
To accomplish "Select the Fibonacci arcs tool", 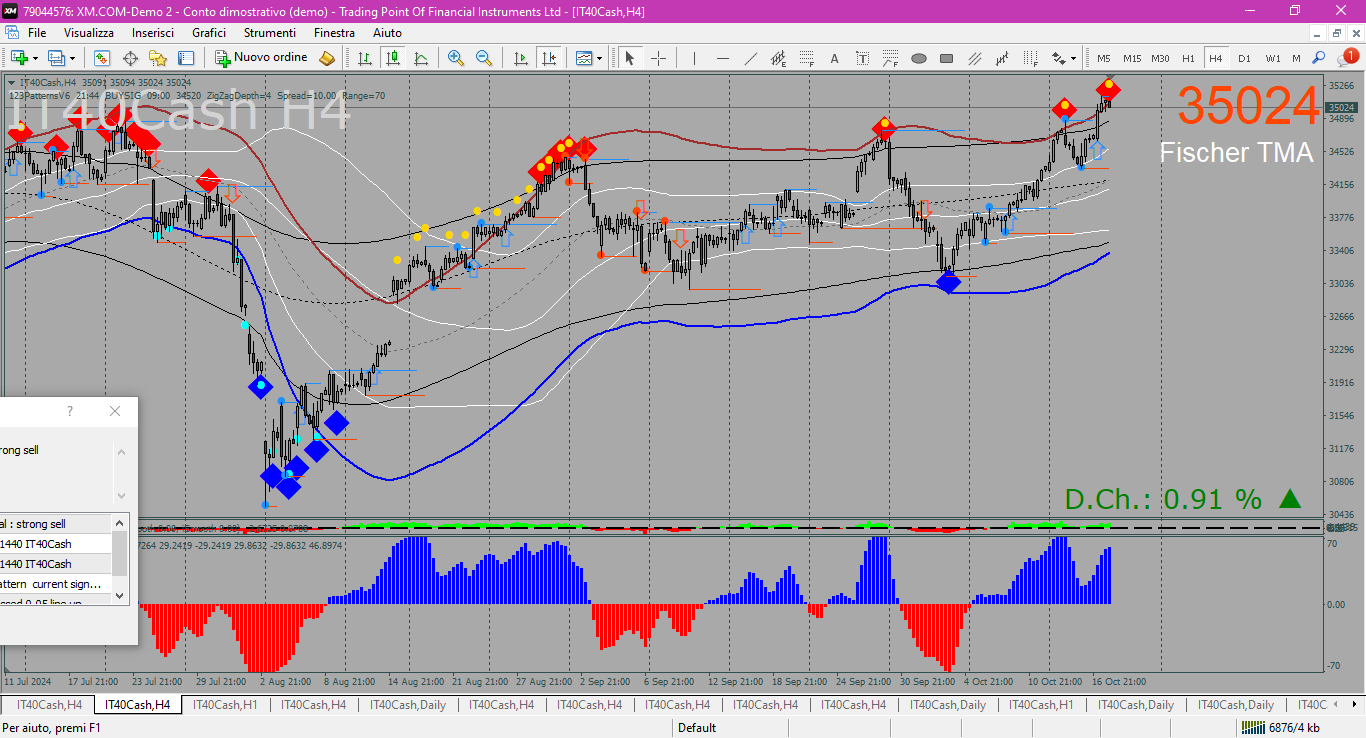I will coord(890,58).
